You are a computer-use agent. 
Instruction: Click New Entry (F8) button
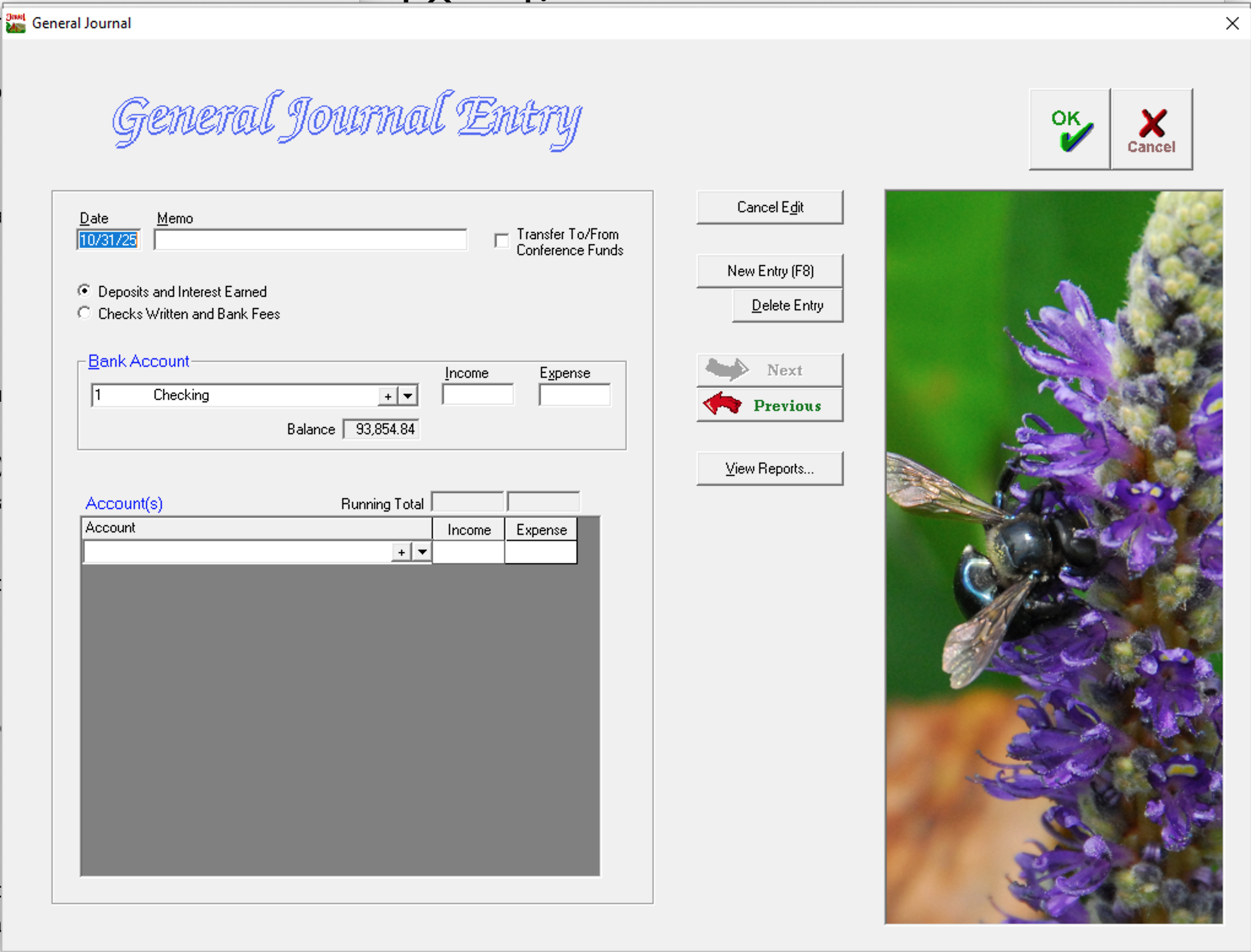770,271
